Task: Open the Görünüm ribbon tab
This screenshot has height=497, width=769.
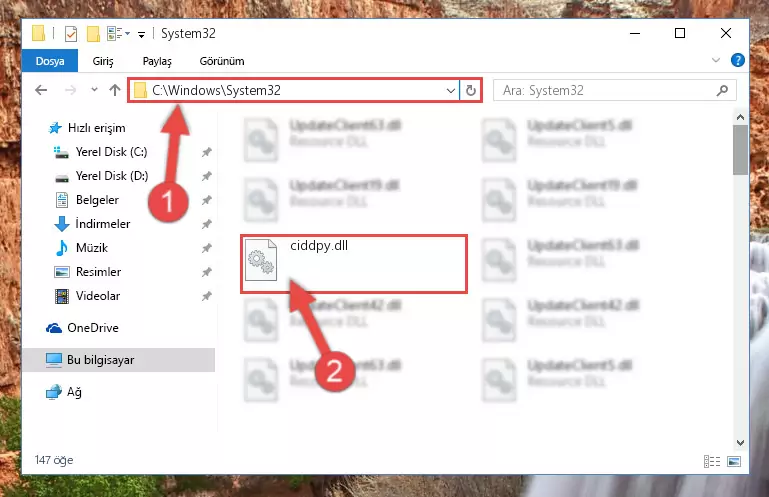Action: 222,61
